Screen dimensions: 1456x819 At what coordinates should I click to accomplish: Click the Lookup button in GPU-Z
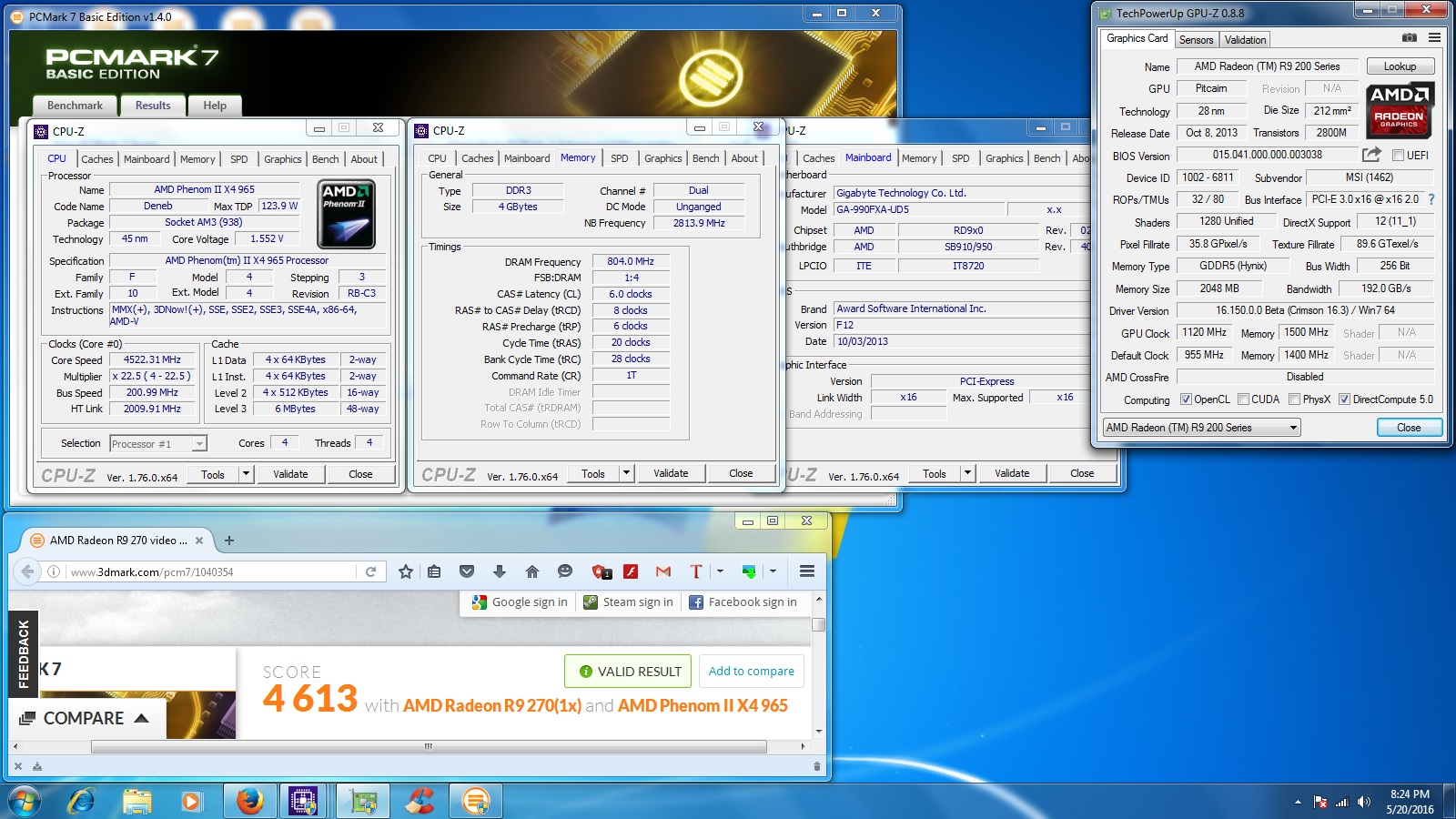click(1400, 66)
